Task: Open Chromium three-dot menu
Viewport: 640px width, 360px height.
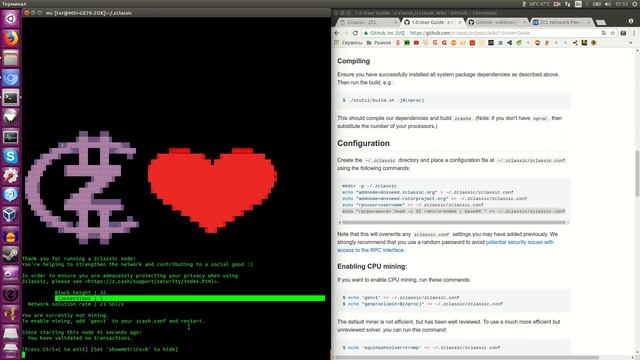Action: [634, 33]
